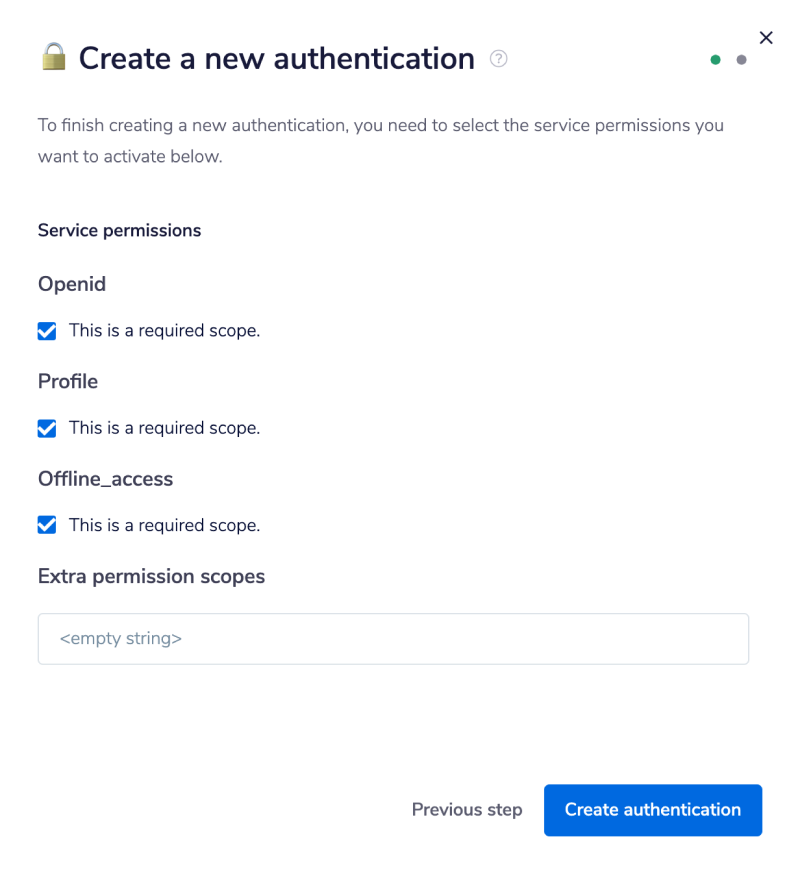Screen dimensions: 800x872
Task: Click Previous step
Action: [467, 810]
